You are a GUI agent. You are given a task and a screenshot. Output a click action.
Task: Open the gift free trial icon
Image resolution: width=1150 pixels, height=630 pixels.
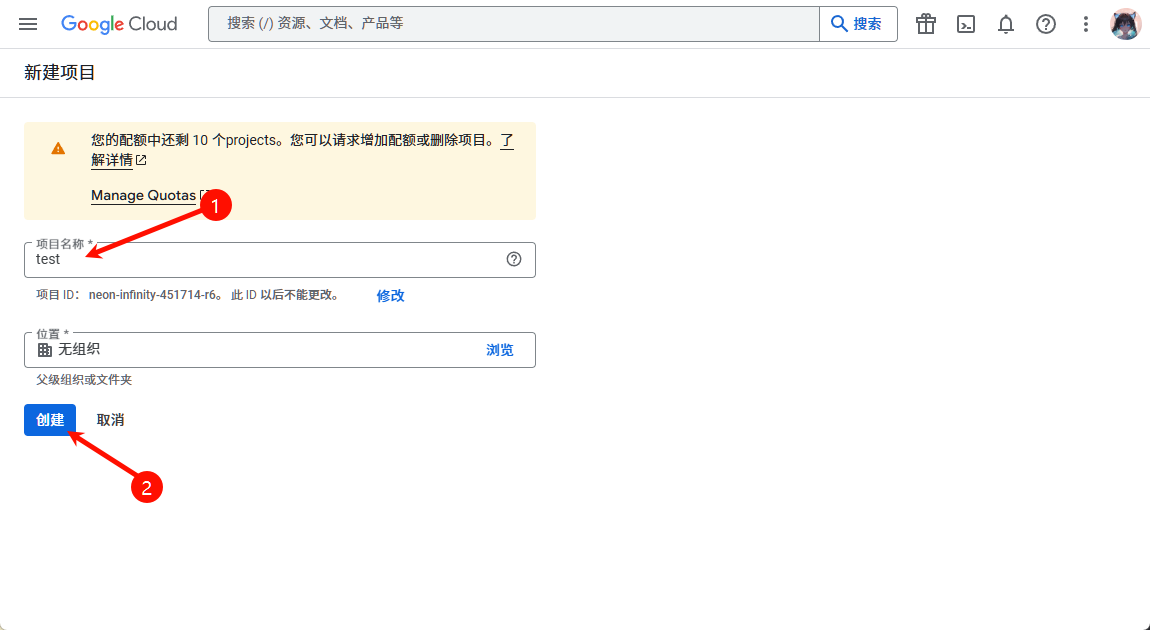point(926,24)
